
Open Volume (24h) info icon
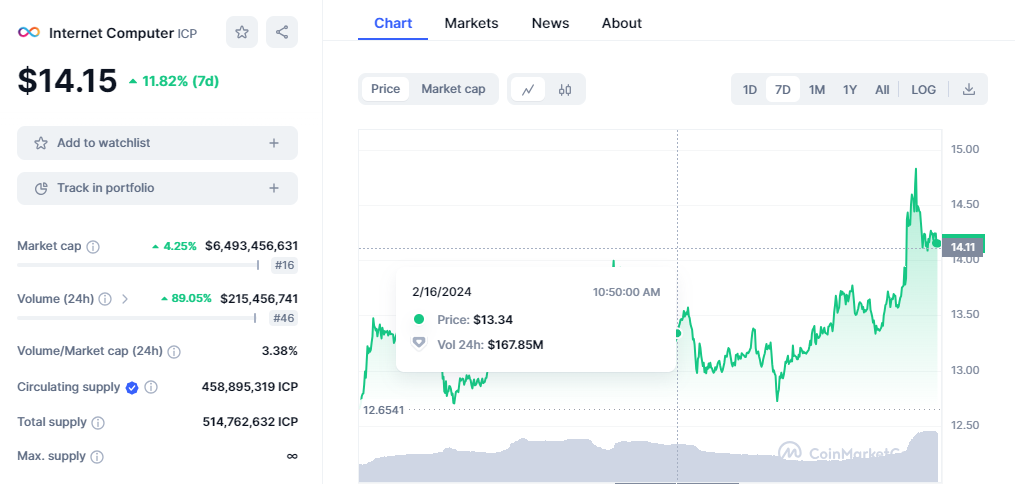pyautogui.click(x=106, y=299)
